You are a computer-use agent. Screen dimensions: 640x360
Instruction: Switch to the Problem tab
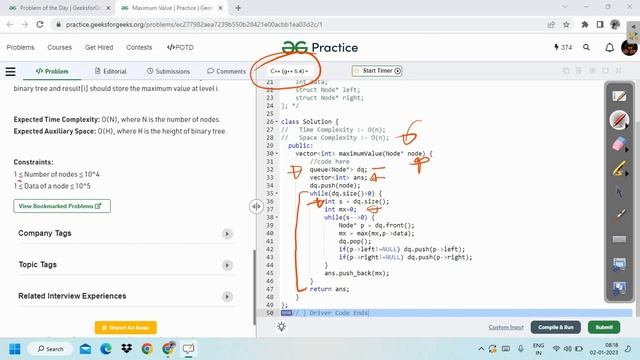(52, 71)
